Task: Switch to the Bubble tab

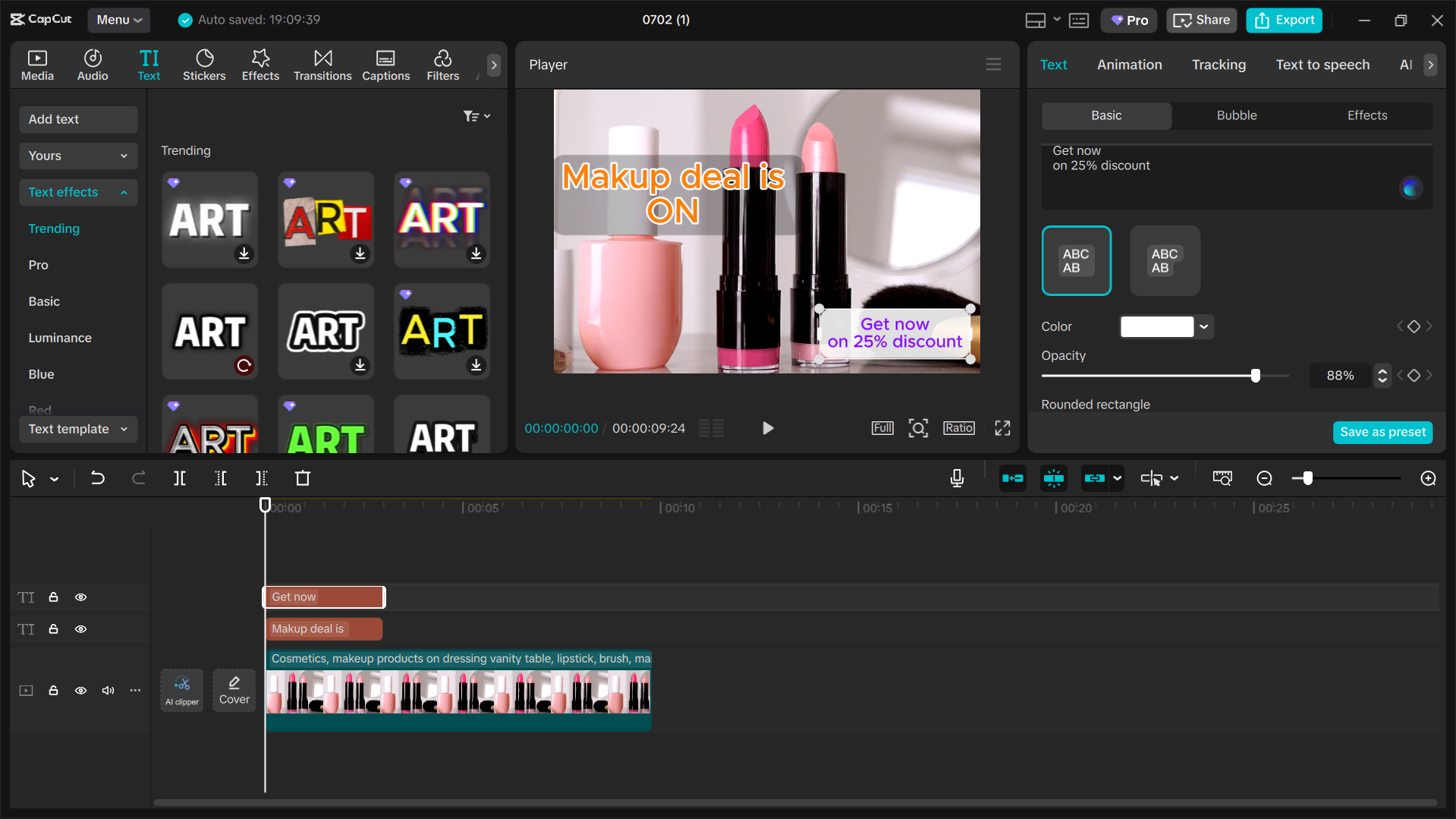Action: coord(1236,115)
